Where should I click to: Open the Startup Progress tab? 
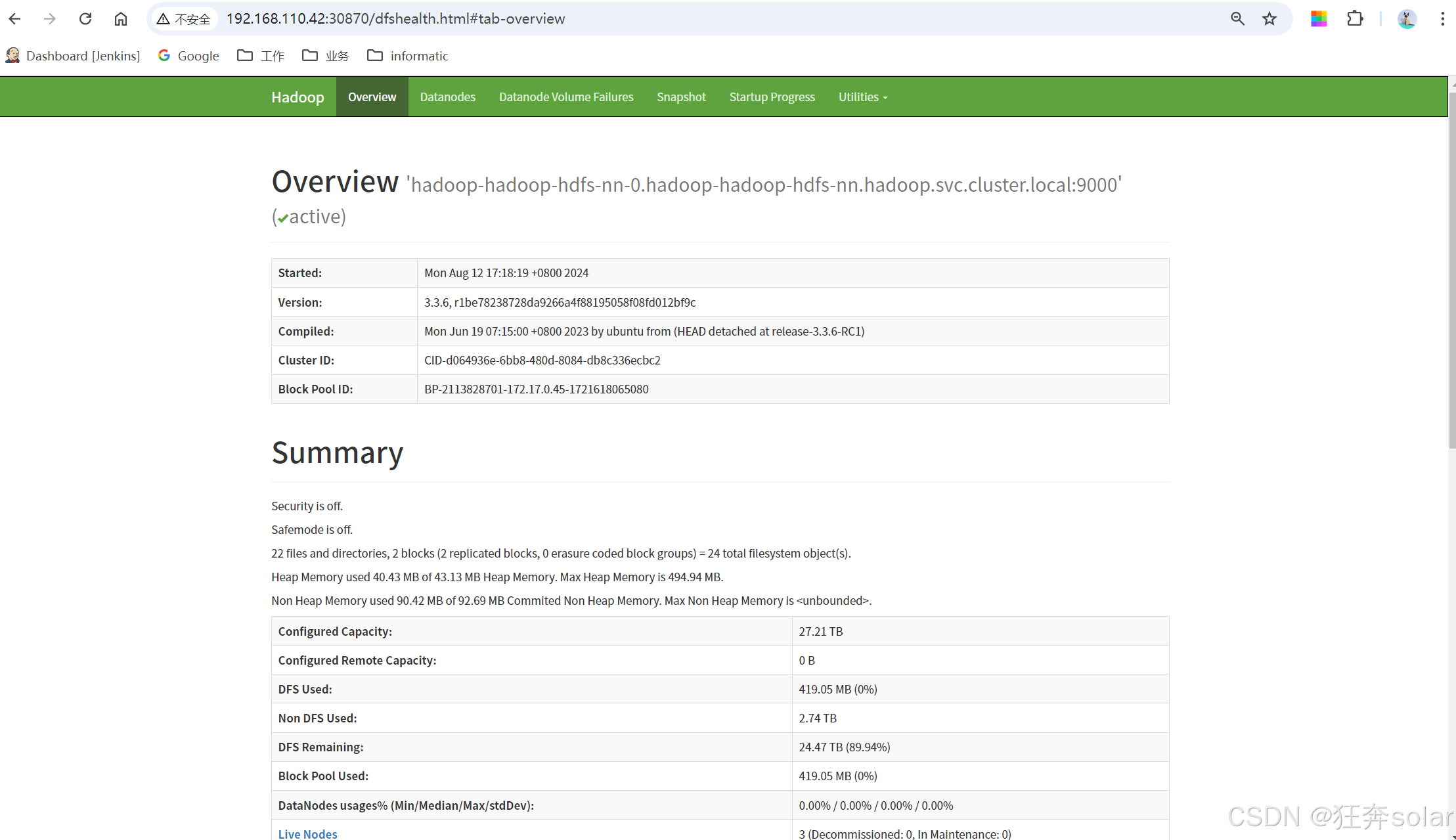pos(772,97)
